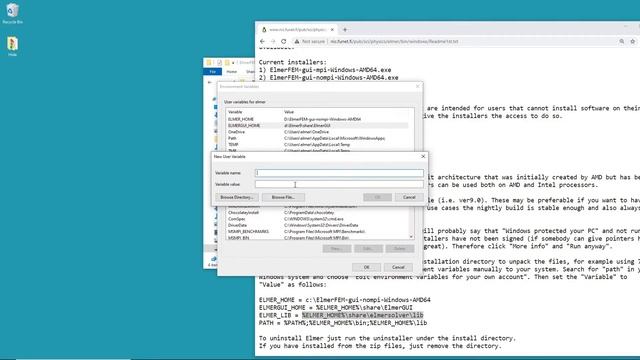Image resolution: width=640 pixels, height=360 pixels.
Task: Bookmark the page with the star icon
Action: point(633,41)
